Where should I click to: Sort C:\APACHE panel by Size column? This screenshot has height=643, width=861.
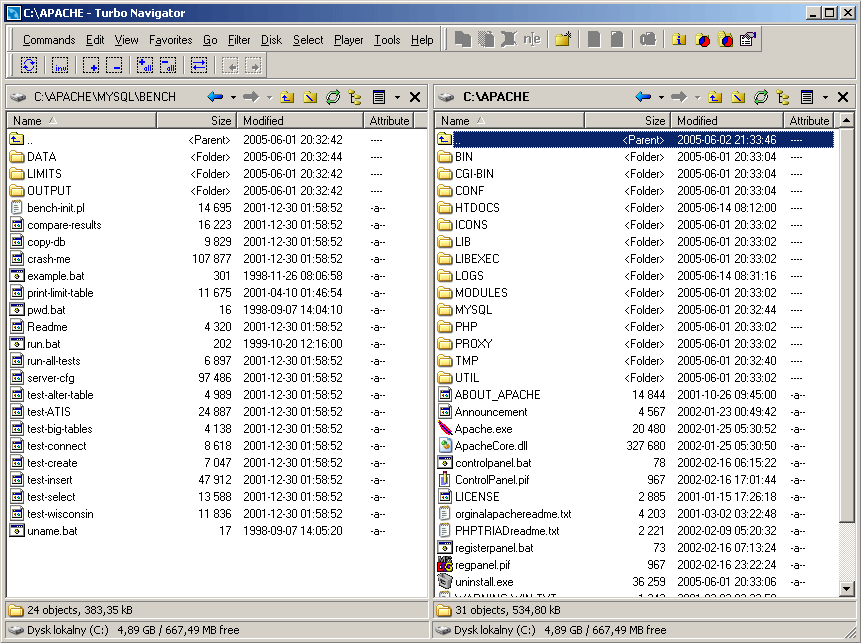tap(628, 120)
